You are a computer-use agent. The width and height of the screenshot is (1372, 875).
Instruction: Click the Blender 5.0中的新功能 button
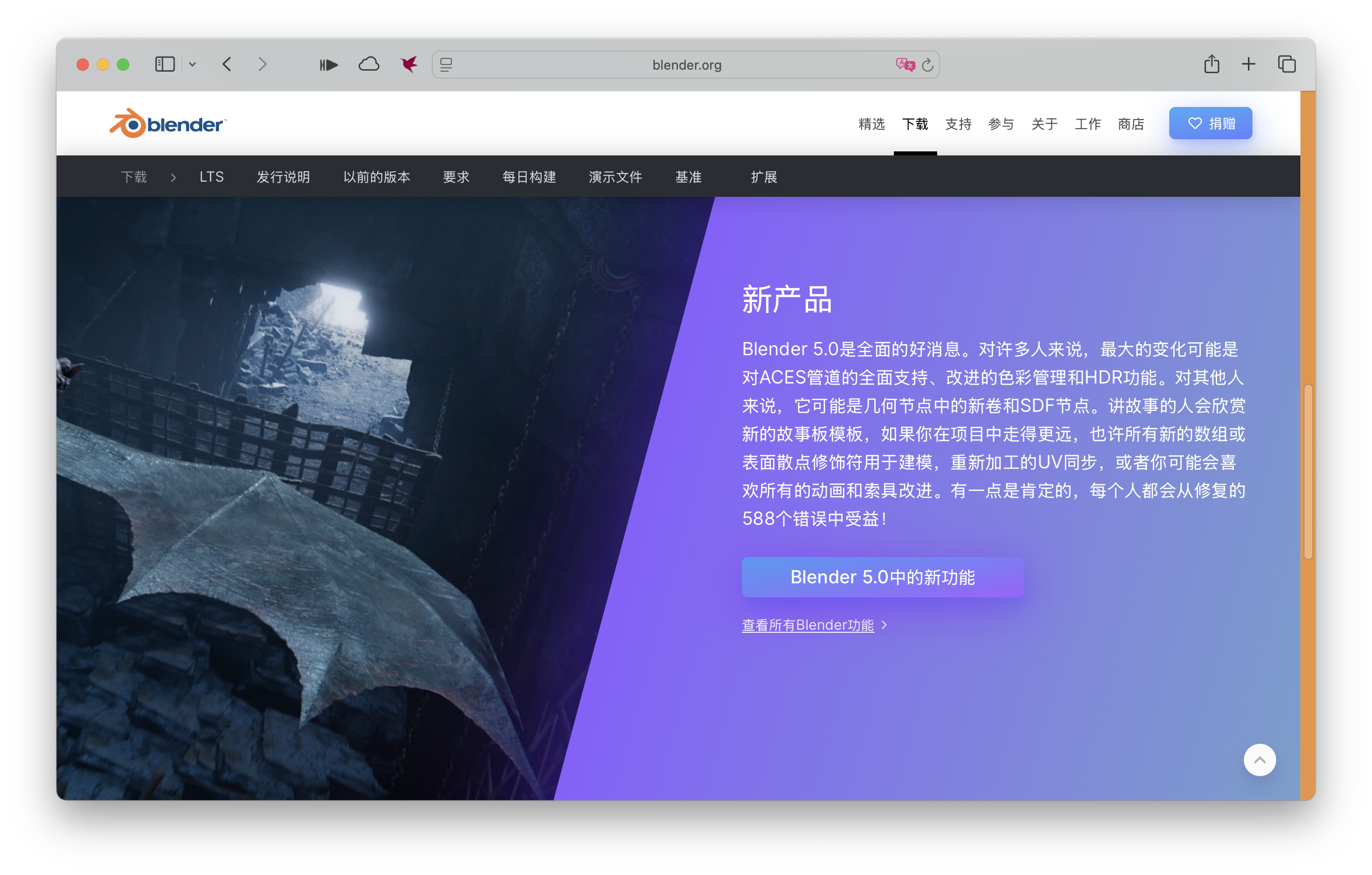[883, 577]
